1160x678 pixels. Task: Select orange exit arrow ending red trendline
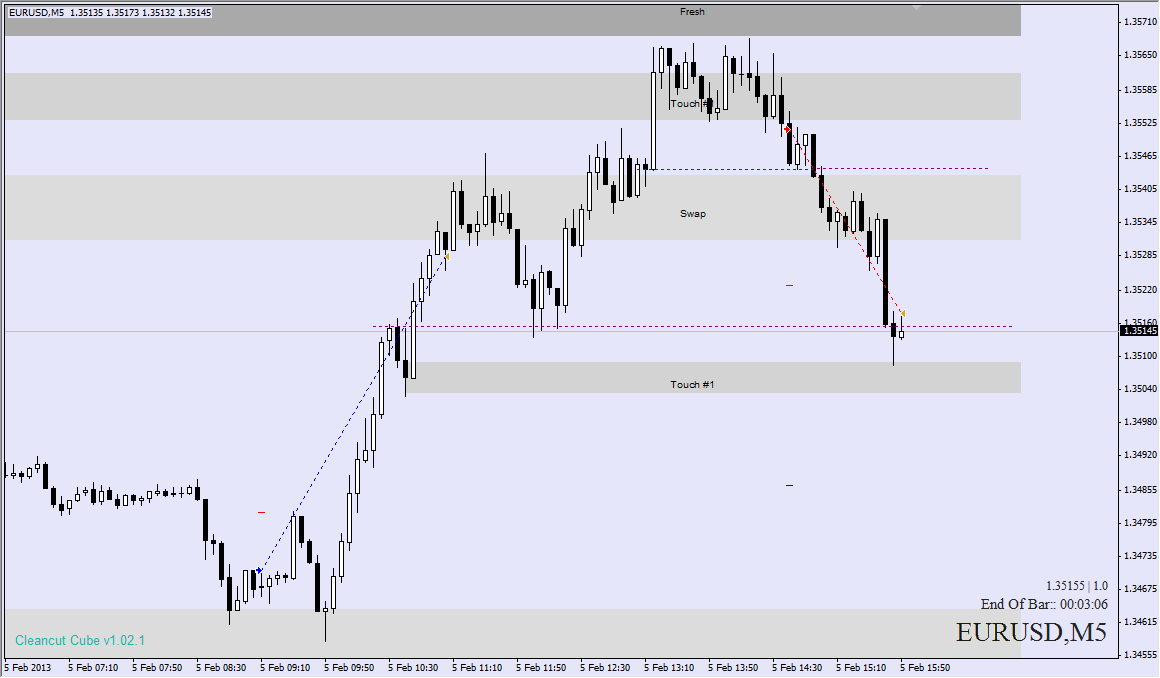click(903, 314)
